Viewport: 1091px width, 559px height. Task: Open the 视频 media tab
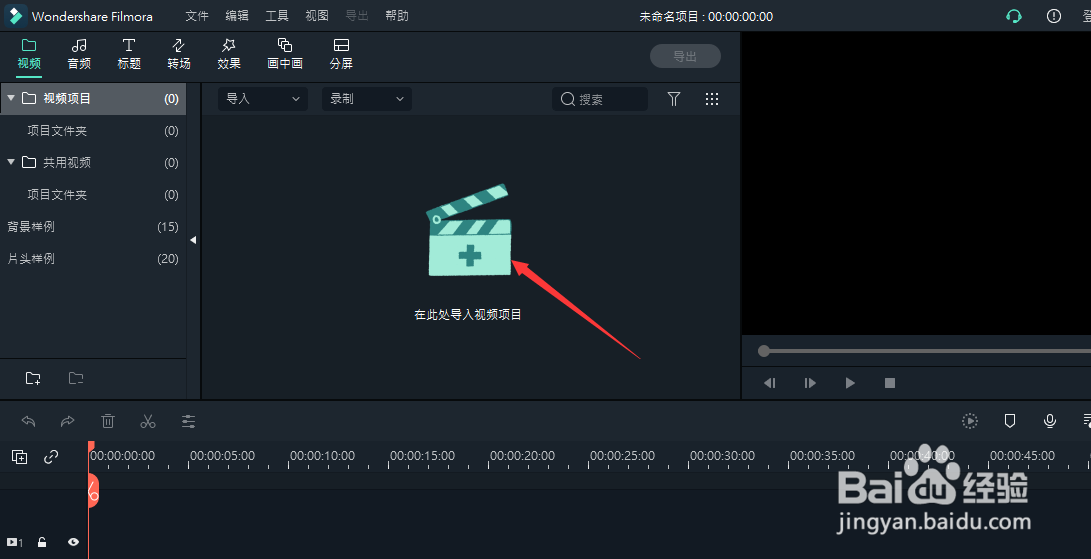[29, 54]
